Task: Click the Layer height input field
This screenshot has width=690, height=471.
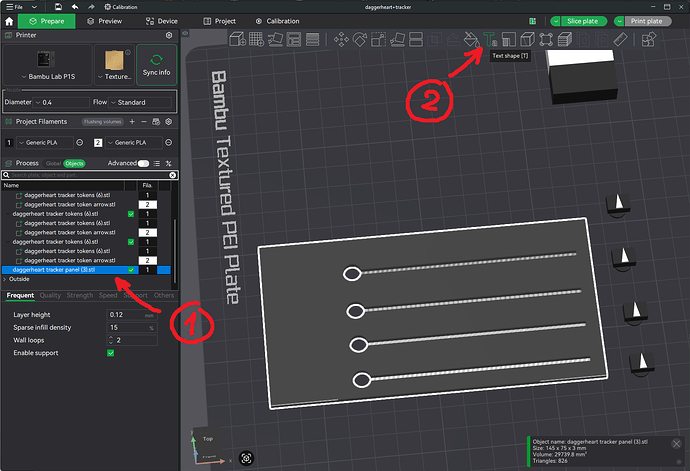Action: point(132,315)
